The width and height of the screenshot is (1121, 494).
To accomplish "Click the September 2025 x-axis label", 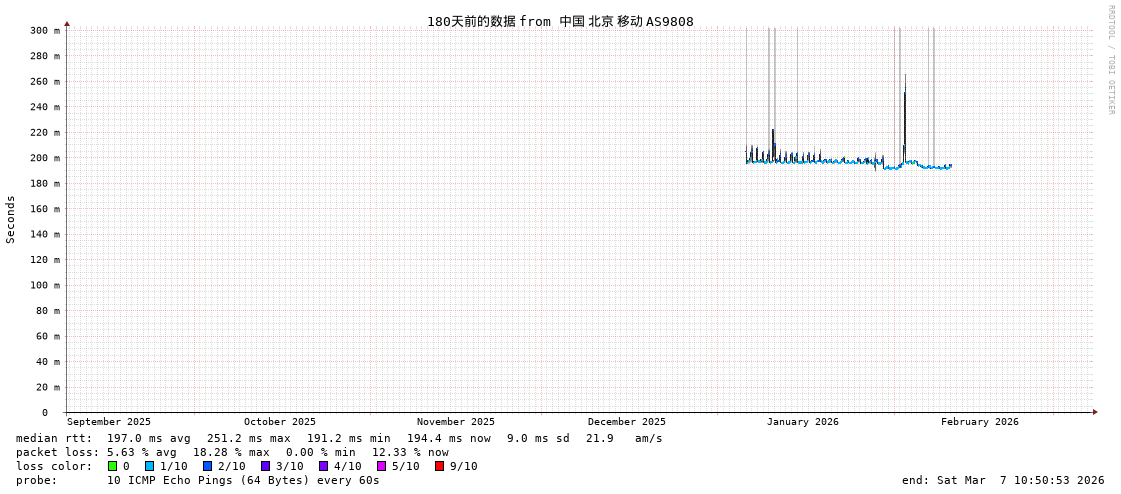I will click(x=109, y=422).
